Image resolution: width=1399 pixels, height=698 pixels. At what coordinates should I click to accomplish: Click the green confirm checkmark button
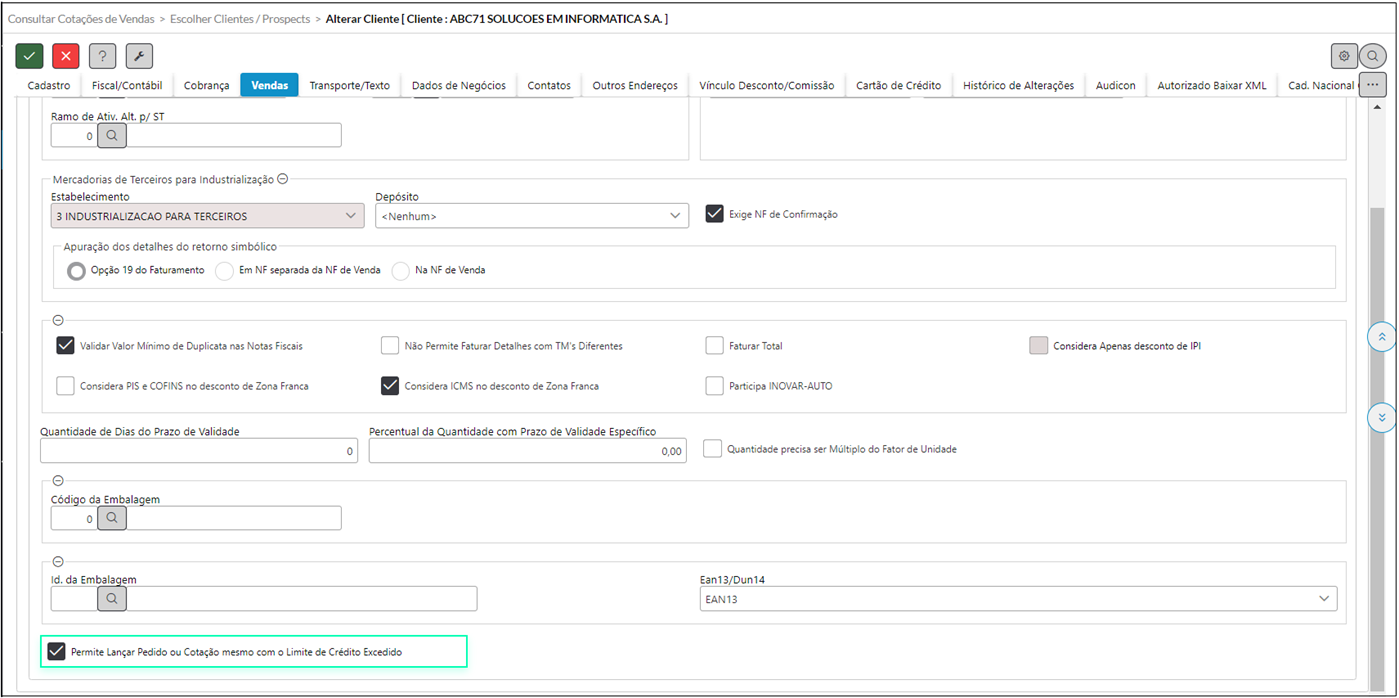(x=29, y=56)
